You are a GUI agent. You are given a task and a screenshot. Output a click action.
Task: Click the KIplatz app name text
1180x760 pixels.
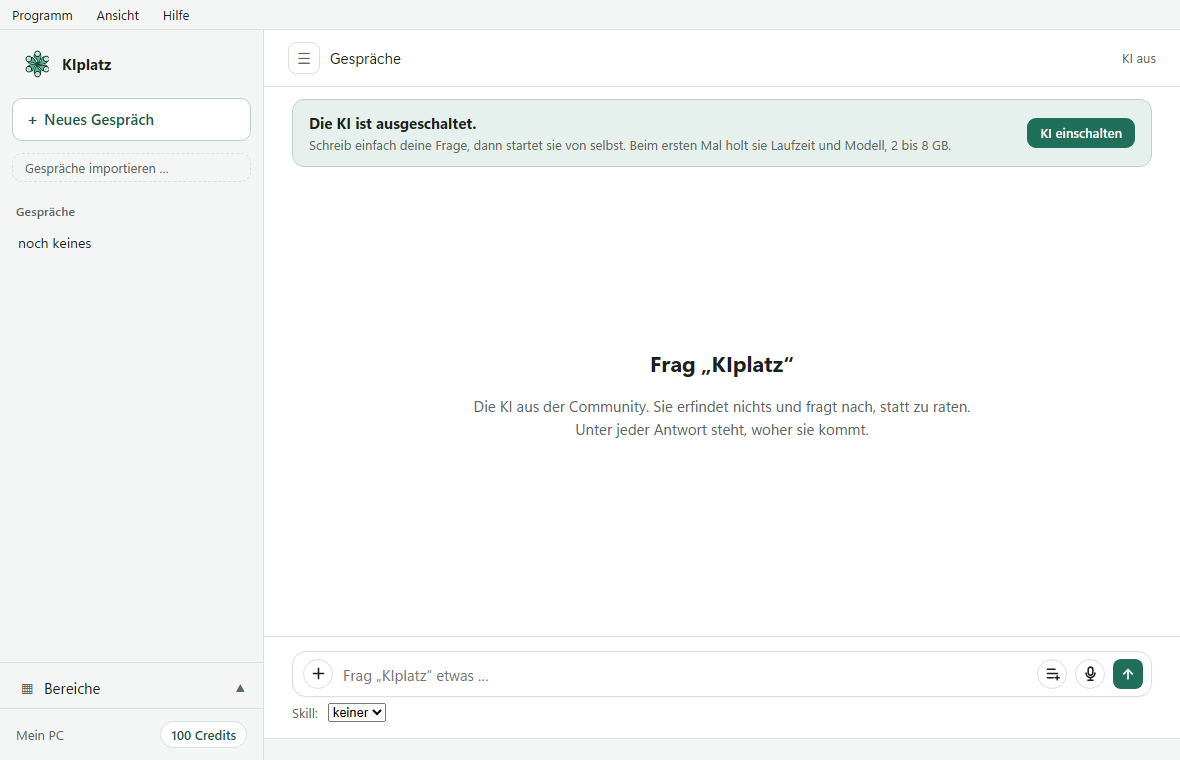click(87, 65)
